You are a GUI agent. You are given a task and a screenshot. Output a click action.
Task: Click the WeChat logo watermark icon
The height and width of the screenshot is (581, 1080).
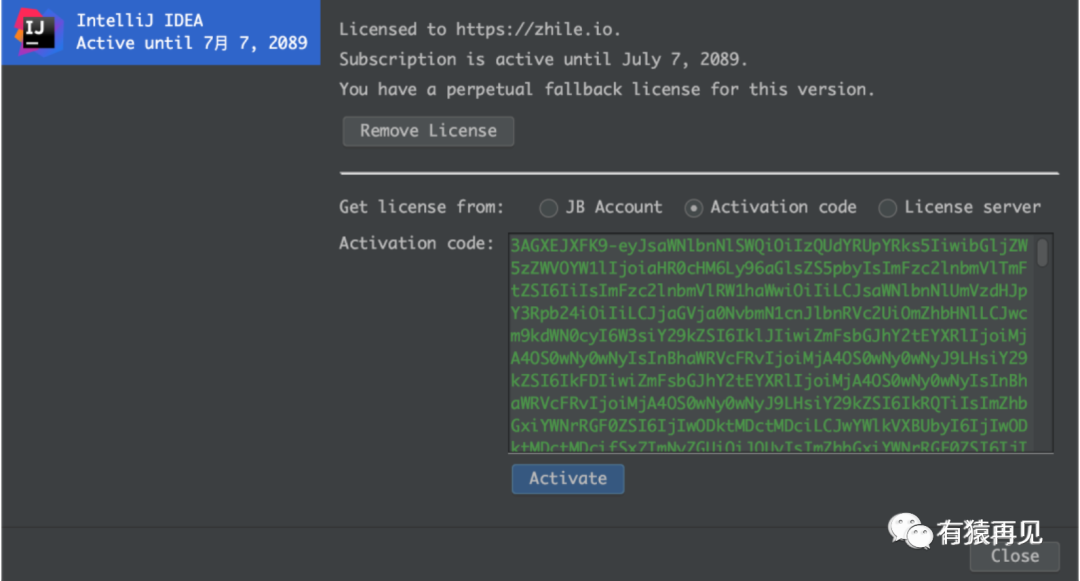pos(909,531)
